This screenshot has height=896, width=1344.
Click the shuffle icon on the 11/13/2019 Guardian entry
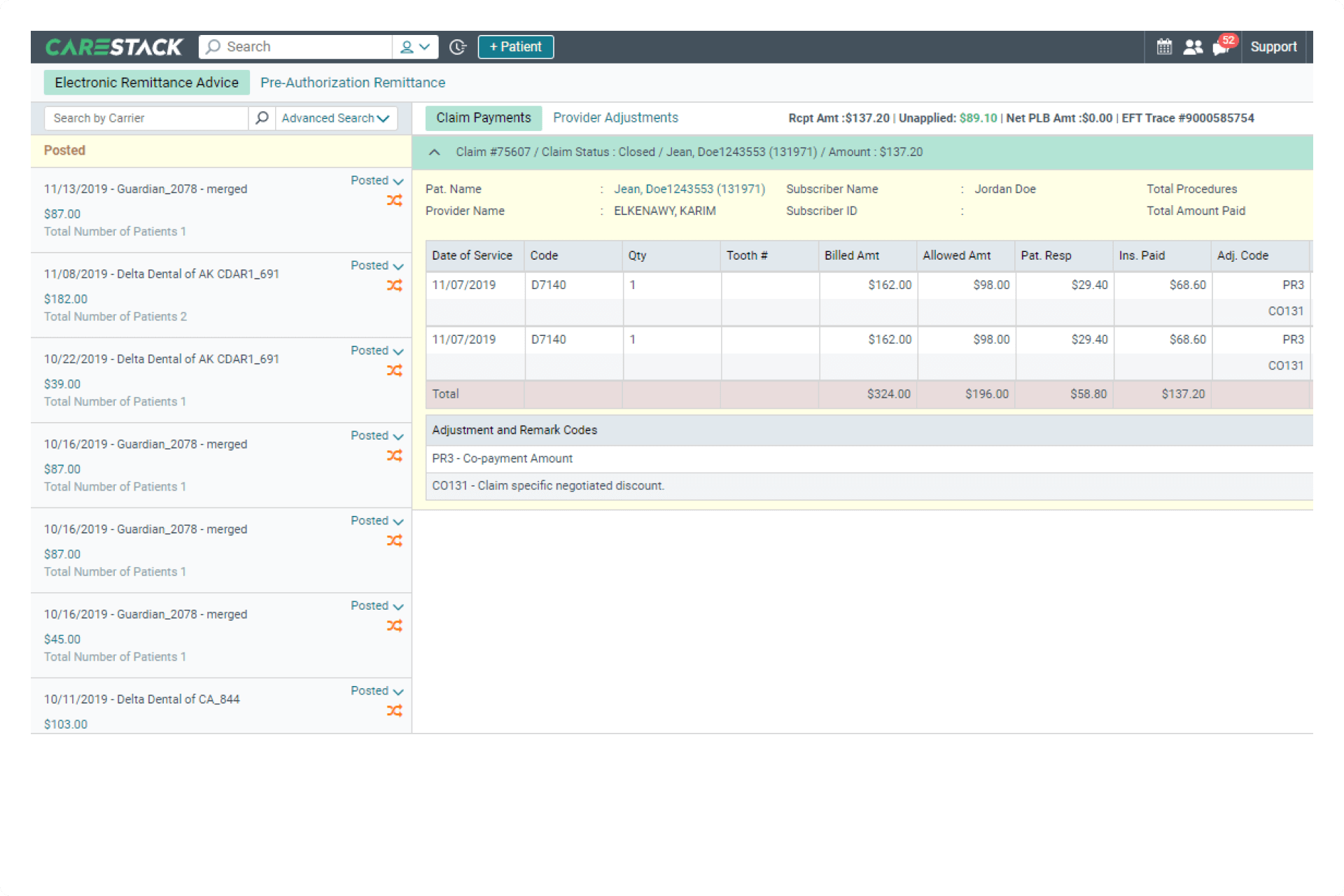395,200
